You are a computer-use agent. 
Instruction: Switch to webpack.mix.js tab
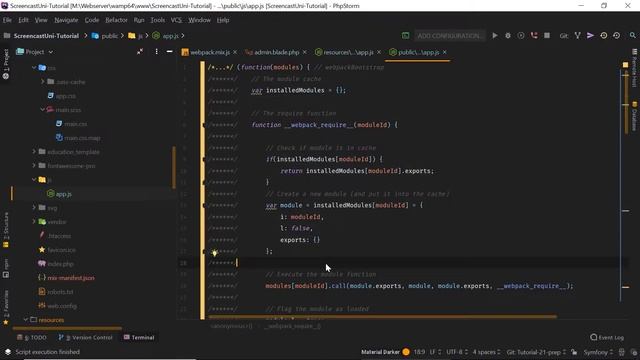210,52
